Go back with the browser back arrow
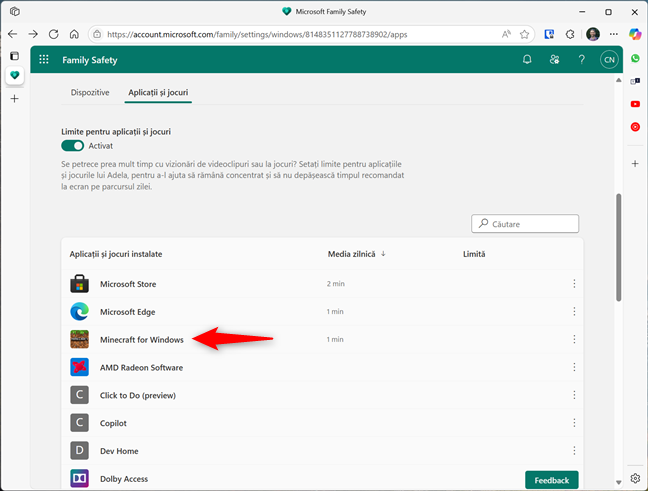The image size is (648, 491). click(12, 34)
